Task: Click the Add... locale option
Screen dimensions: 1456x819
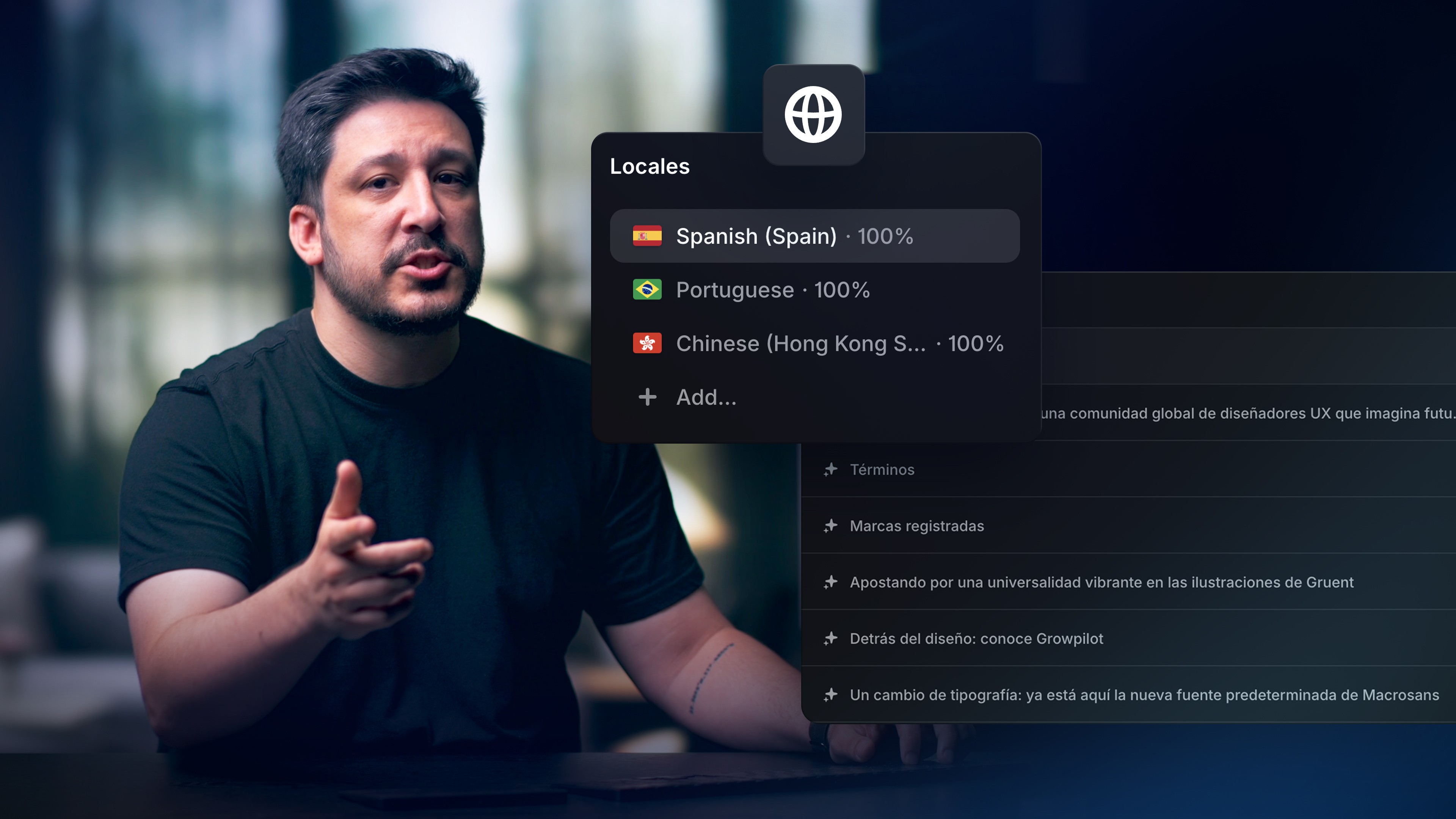Action: pyautogui.click(x=706, y=397)
